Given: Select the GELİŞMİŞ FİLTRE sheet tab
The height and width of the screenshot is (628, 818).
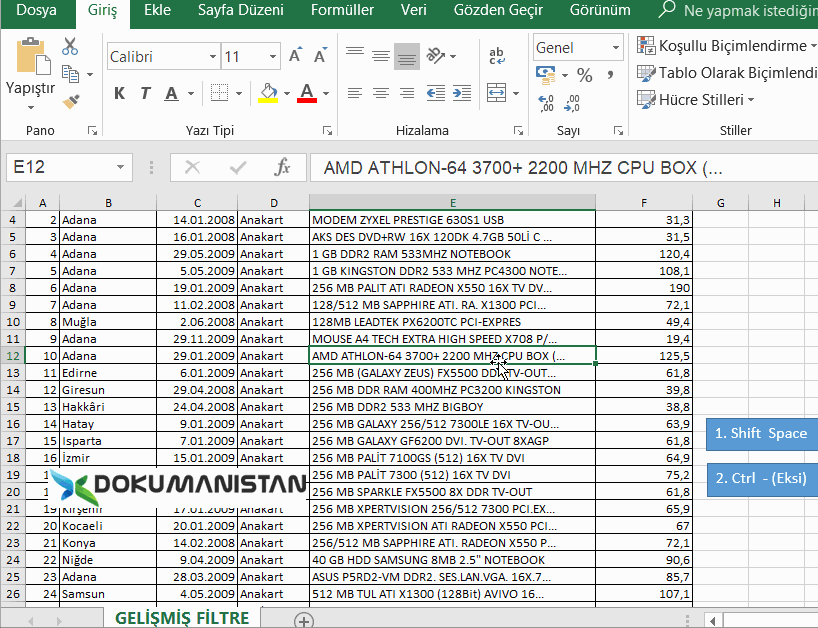Looking at the screenshot, I should (x=182, y=618).
